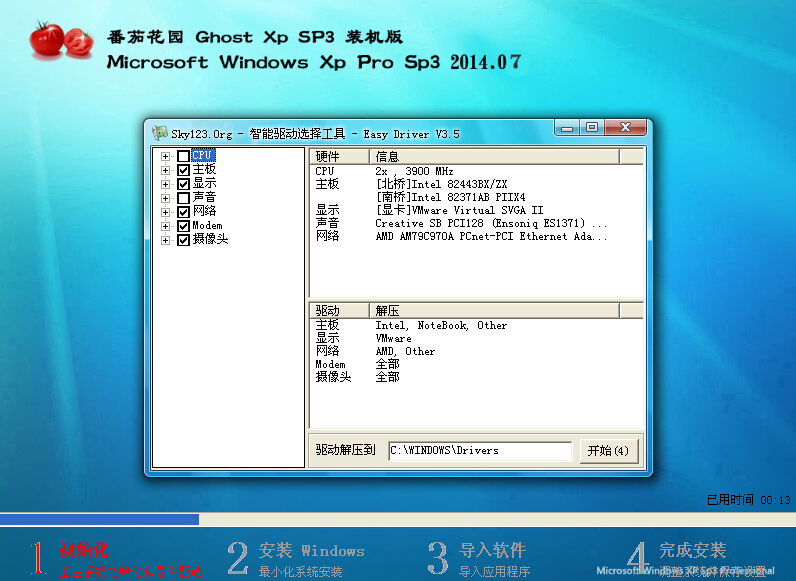This screenshot has width=796, height=581.
Task: Click the 信息 column header
Action: pyautogui.click(x=494, y=156)
